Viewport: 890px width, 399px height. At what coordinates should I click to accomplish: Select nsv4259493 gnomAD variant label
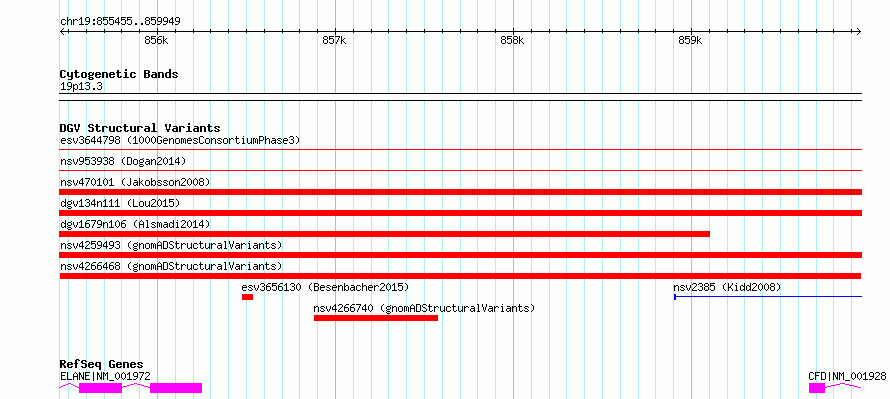tap(171, 245)
